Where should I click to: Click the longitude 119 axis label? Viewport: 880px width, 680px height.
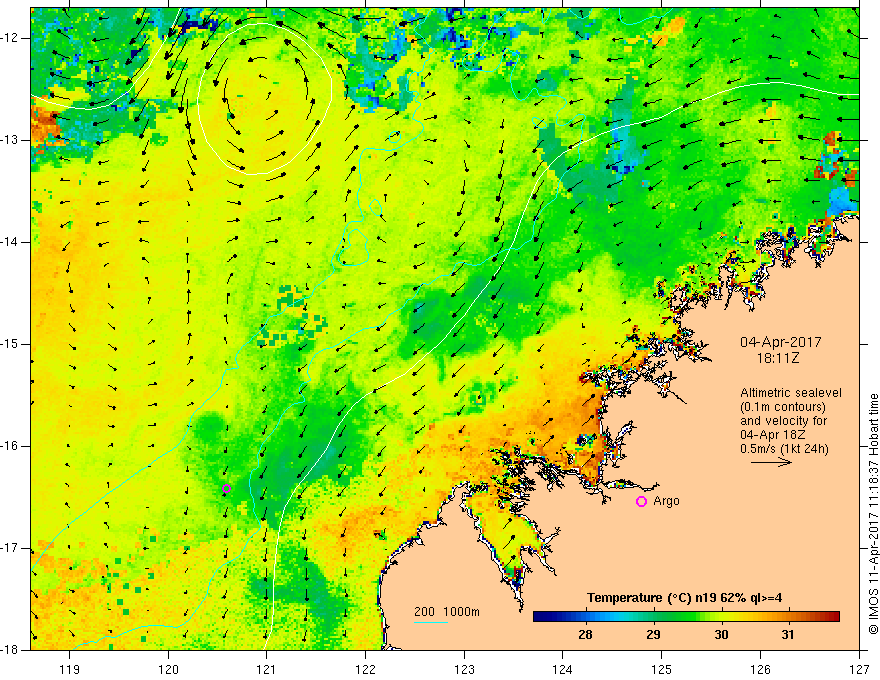[70, 669]
